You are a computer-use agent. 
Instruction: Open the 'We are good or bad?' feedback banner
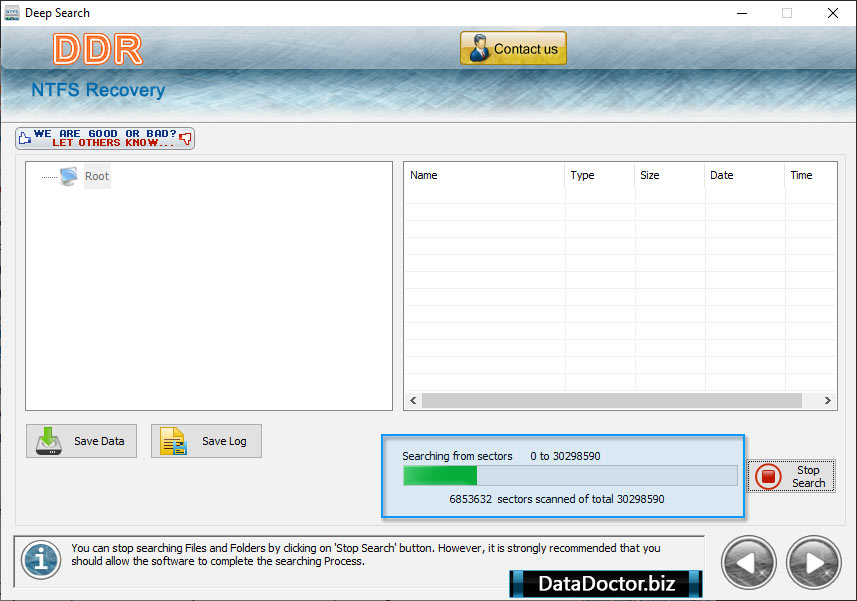[105, 138]
